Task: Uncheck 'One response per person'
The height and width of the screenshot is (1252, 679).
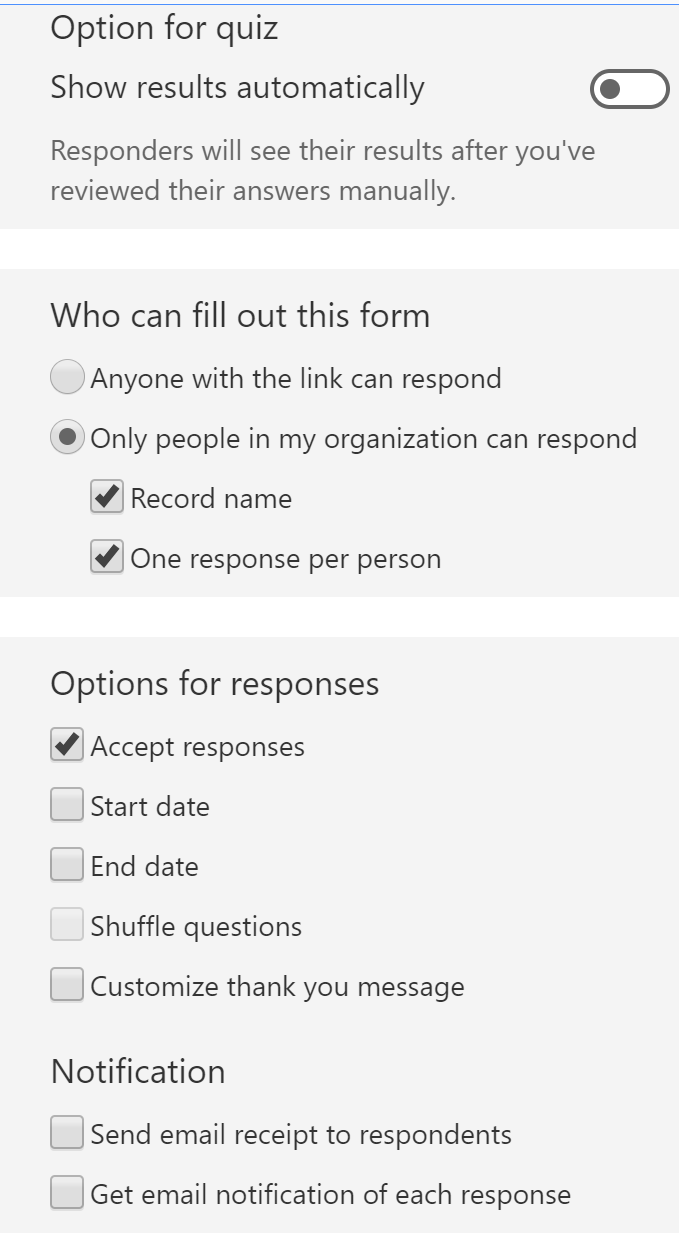Action: point(106,556)
